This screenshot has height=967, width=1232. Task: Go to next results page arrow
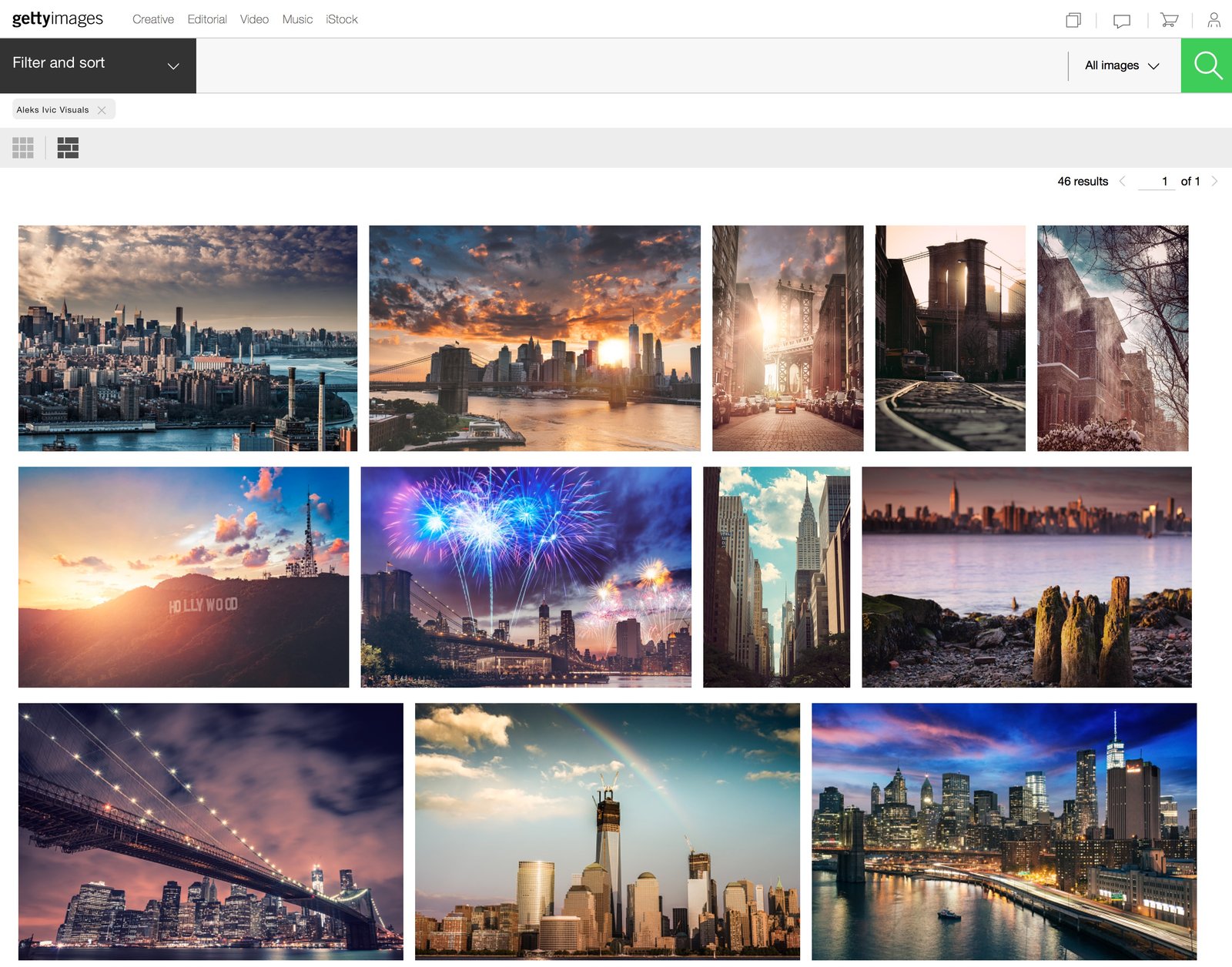click(x=1214, y=182)
